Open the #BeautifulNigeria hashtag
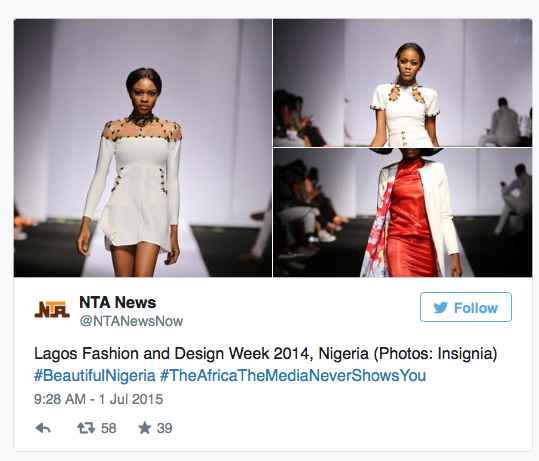 point(95,375)
